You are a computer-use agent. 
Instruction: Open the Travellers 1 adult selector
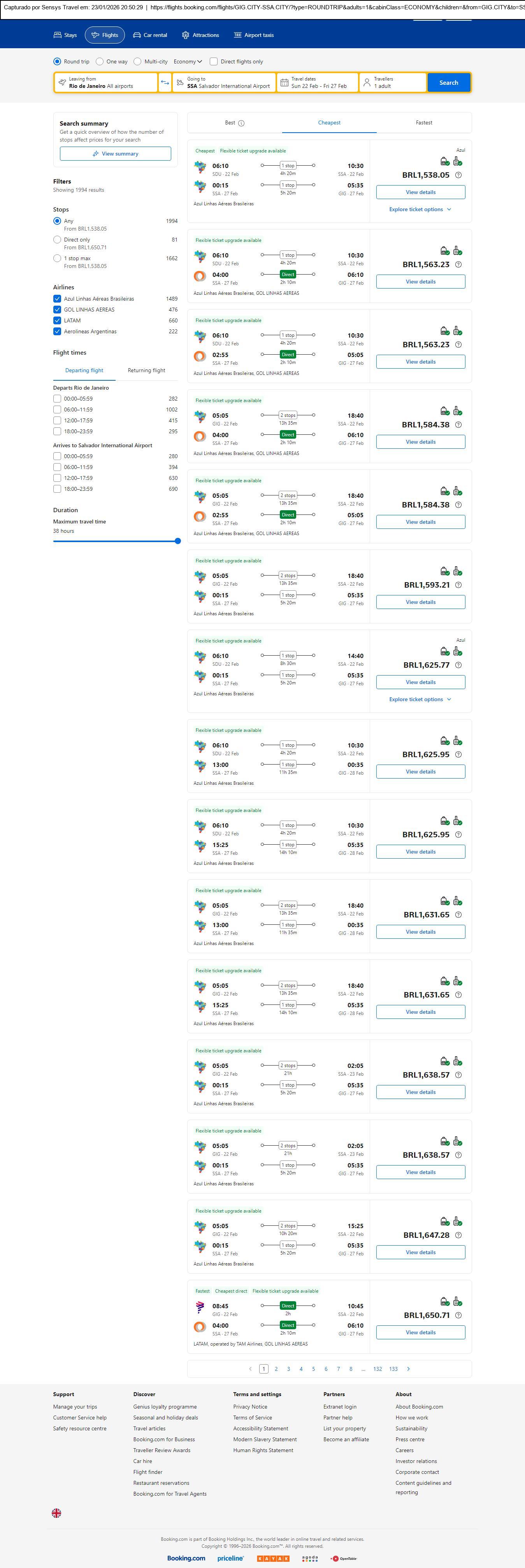point(393,83)
